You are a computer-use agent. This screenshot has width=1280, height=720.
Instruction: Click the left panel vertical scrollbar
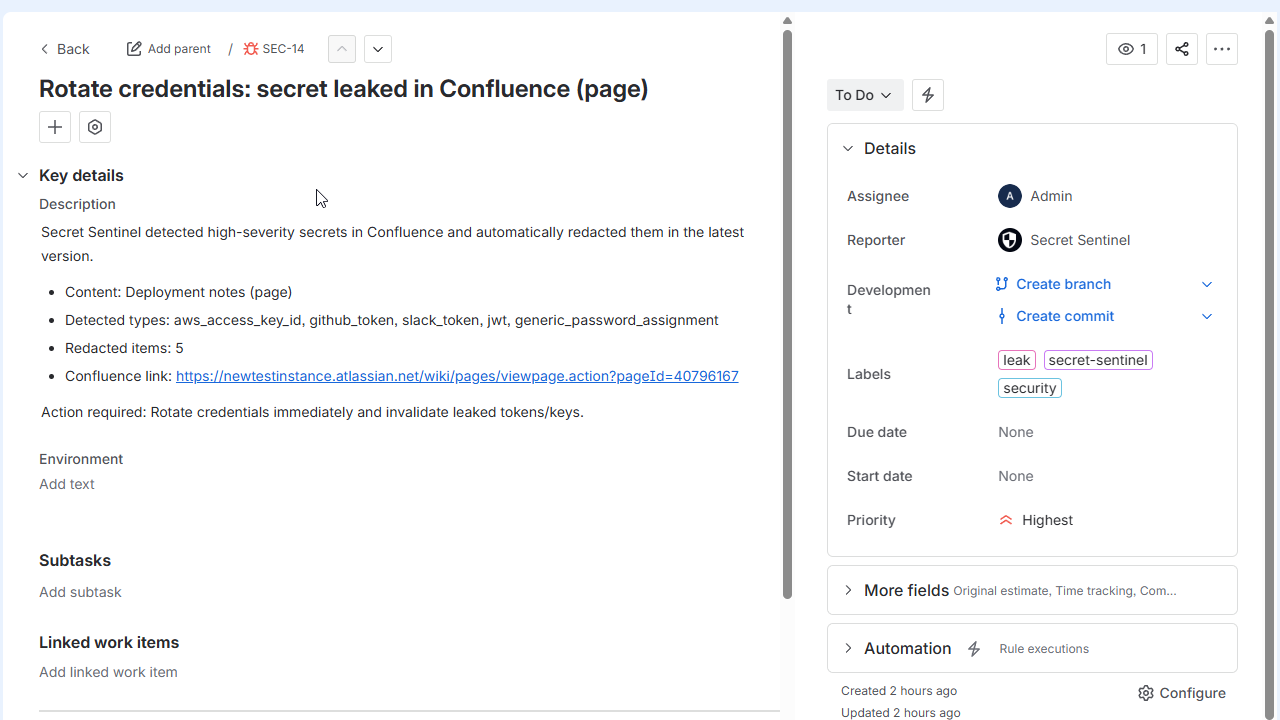(x=787, y=315)
